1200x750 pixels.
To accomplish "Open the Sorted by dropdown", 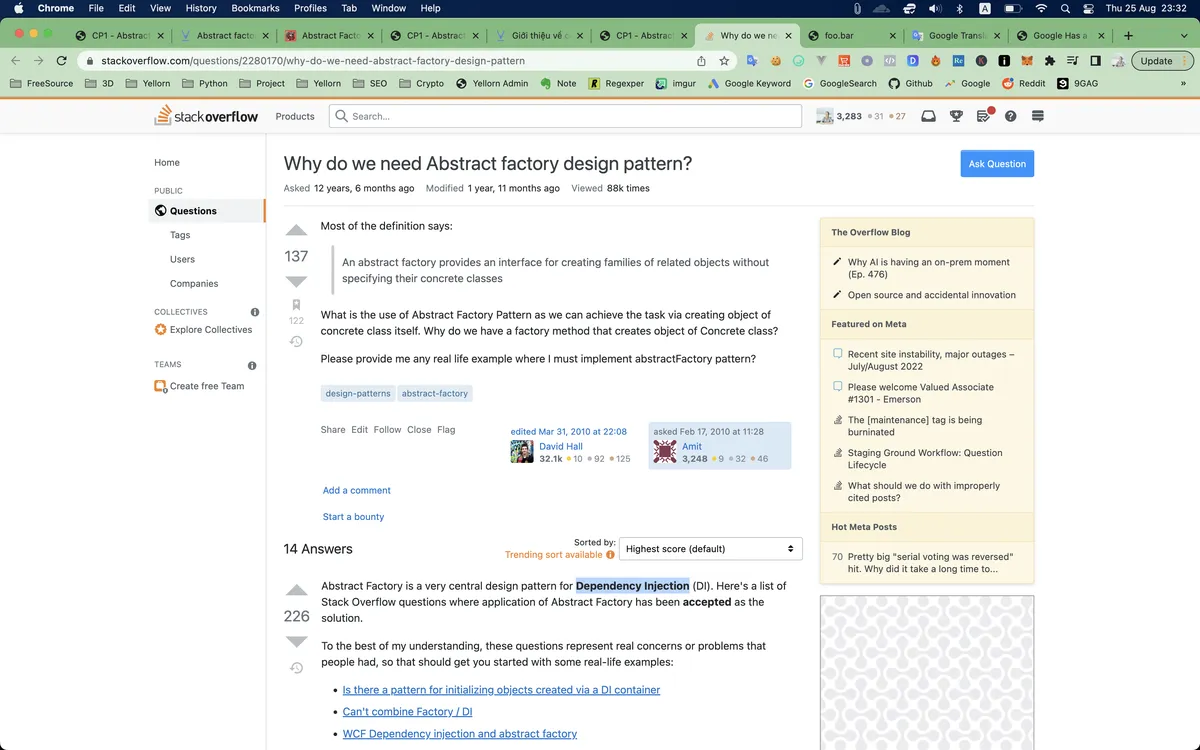I will click(710, 549).
